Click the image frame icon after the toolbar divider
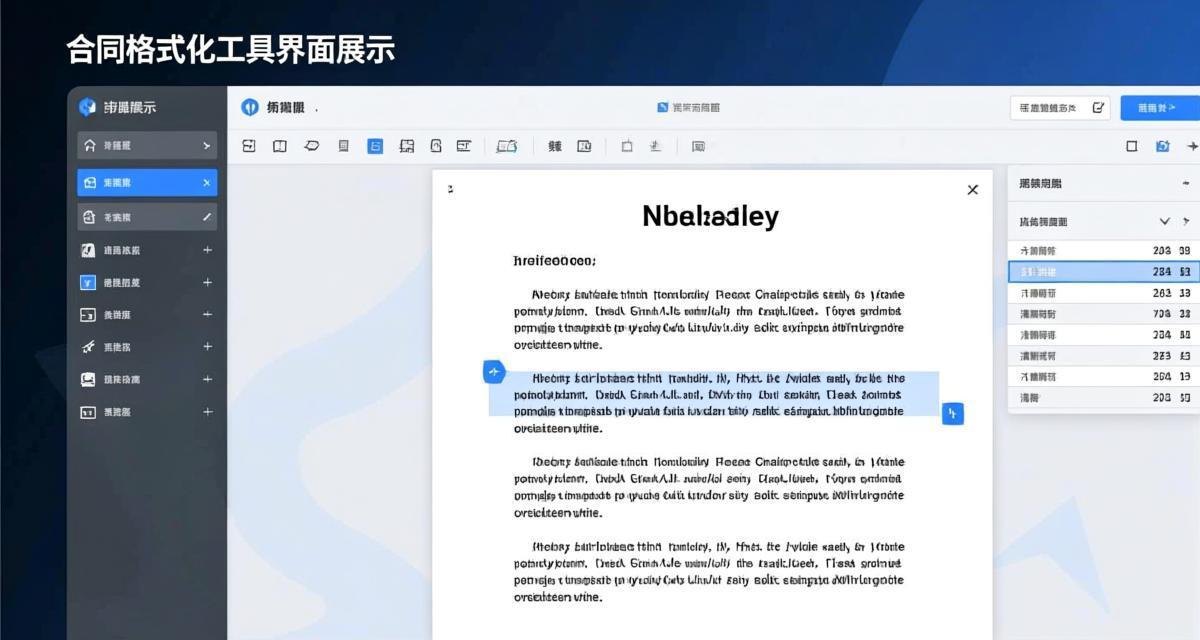 [x=585, y=146]
